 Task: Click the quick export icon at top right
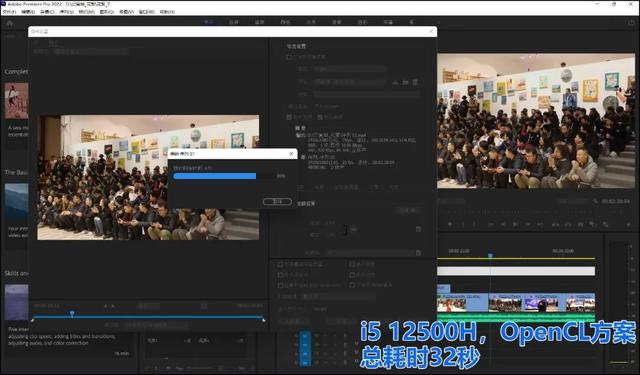pyautogui.click(x=631, y=23)
